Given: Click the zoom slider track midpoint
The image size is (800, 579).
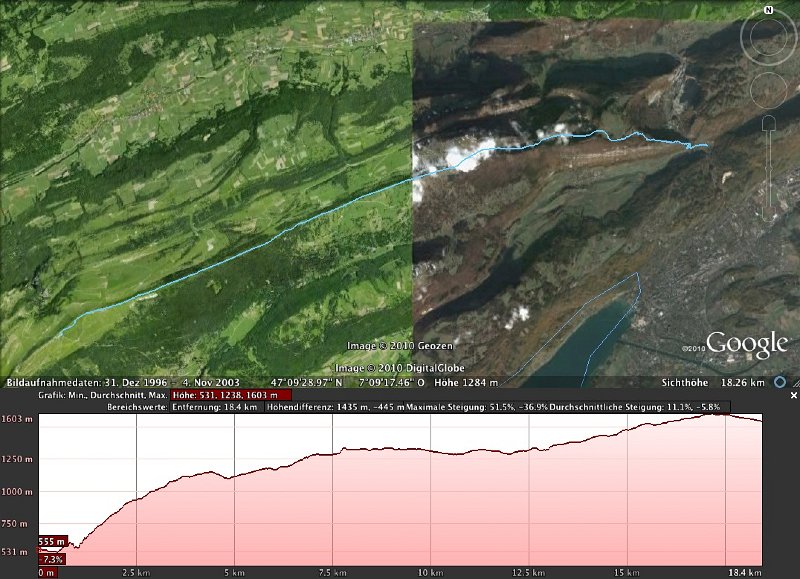Looking at the screenshot, I should coord(768,170).
